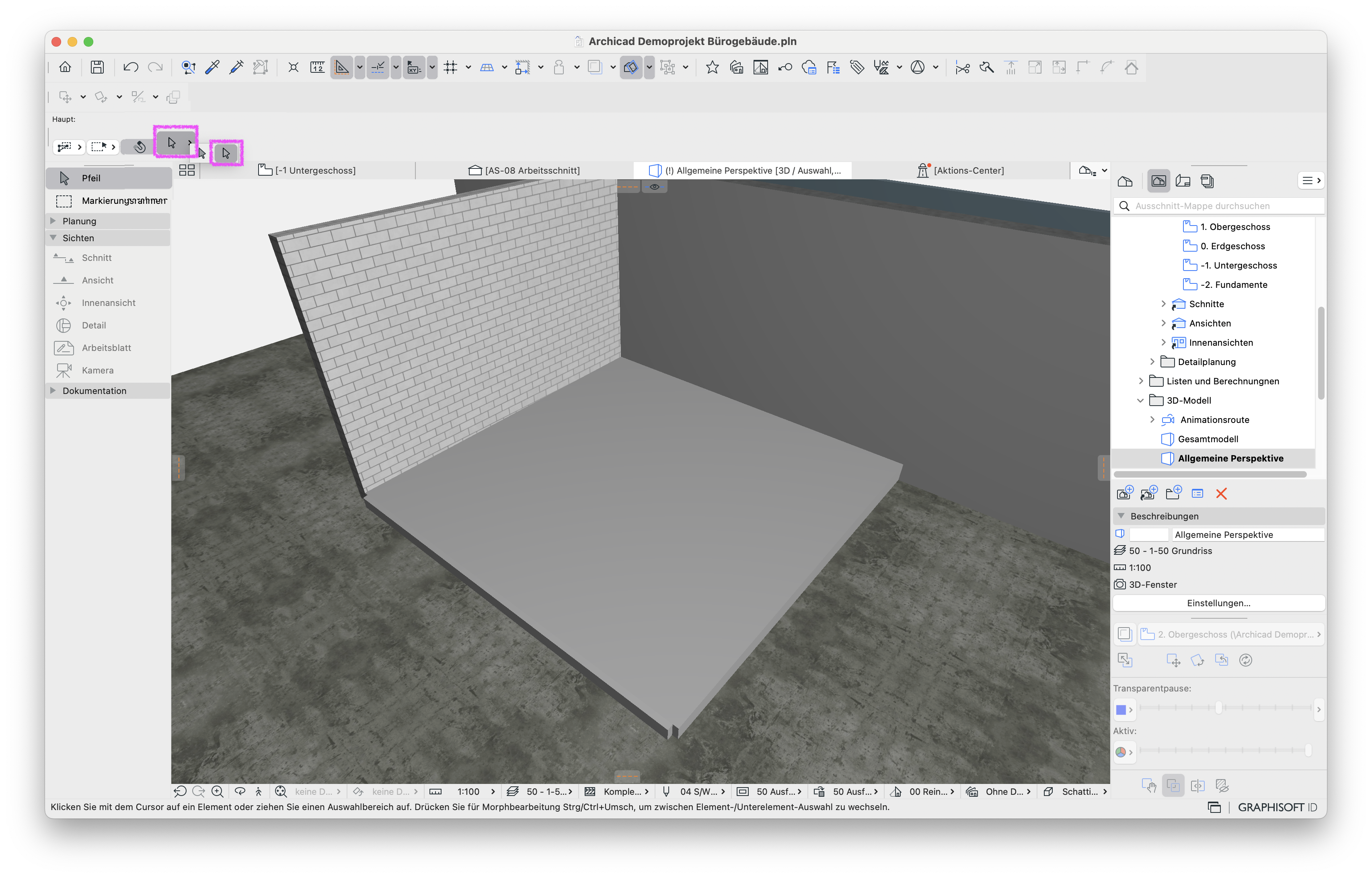Open the Favorites star icon
This screenshot has height=878, width=1372.
pyautogui.click(x=712, y=67)
